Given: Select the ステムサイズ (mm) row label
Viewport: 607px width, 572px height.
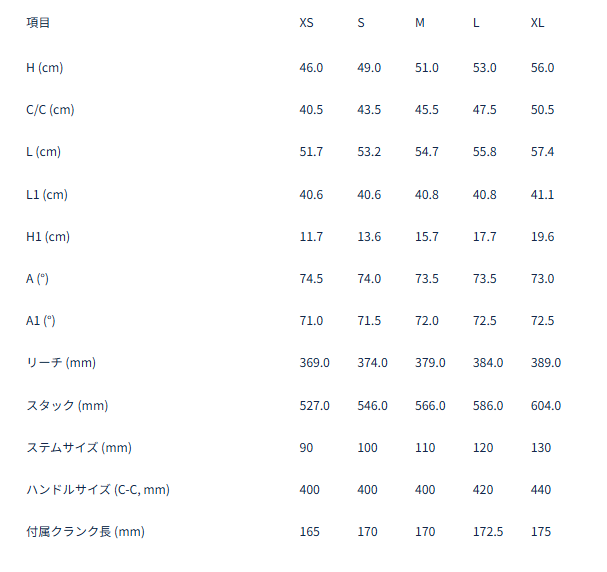Looking at the screenshot, I should [79, 448].
